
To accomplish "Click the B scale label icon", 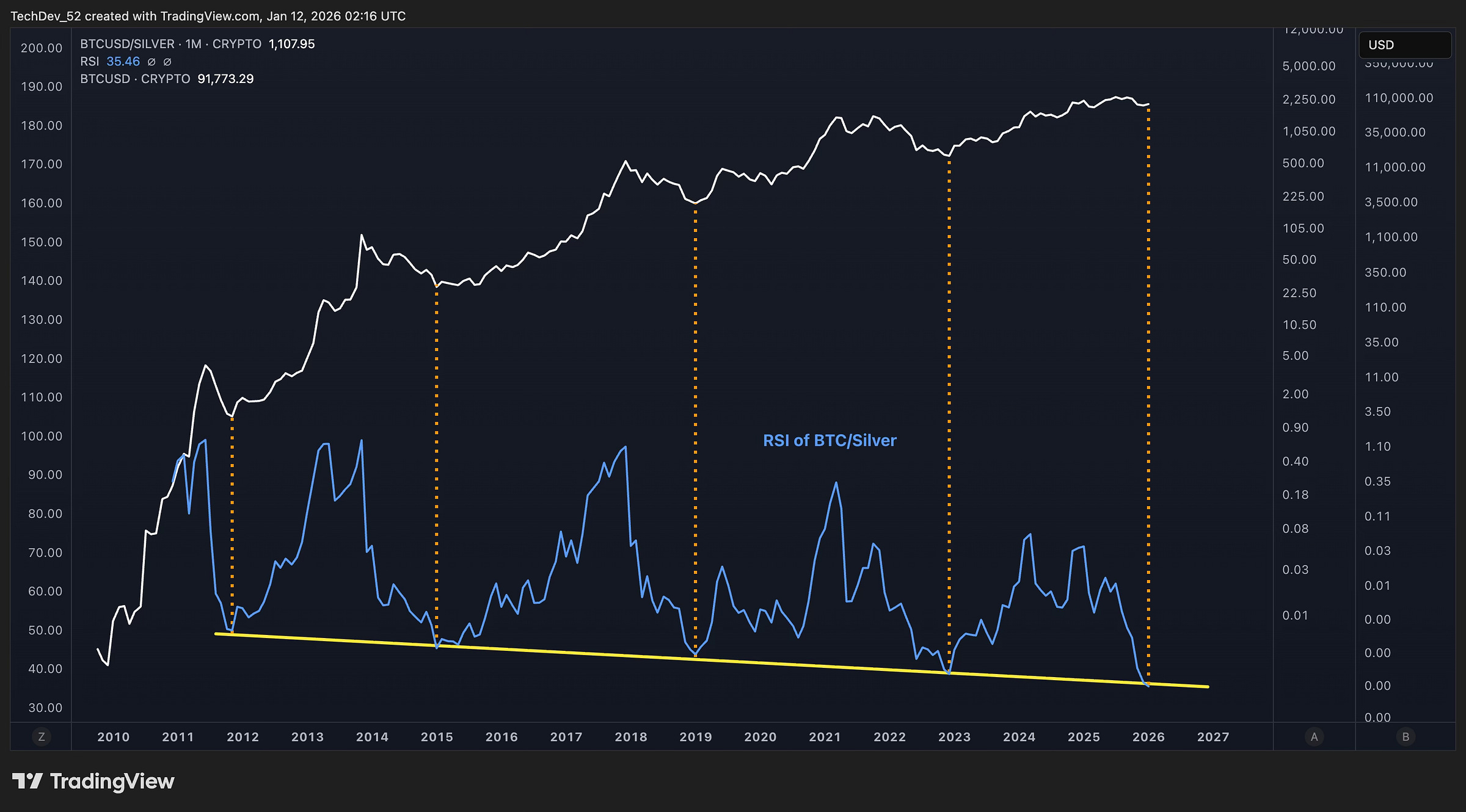I will coord(1406,737).
